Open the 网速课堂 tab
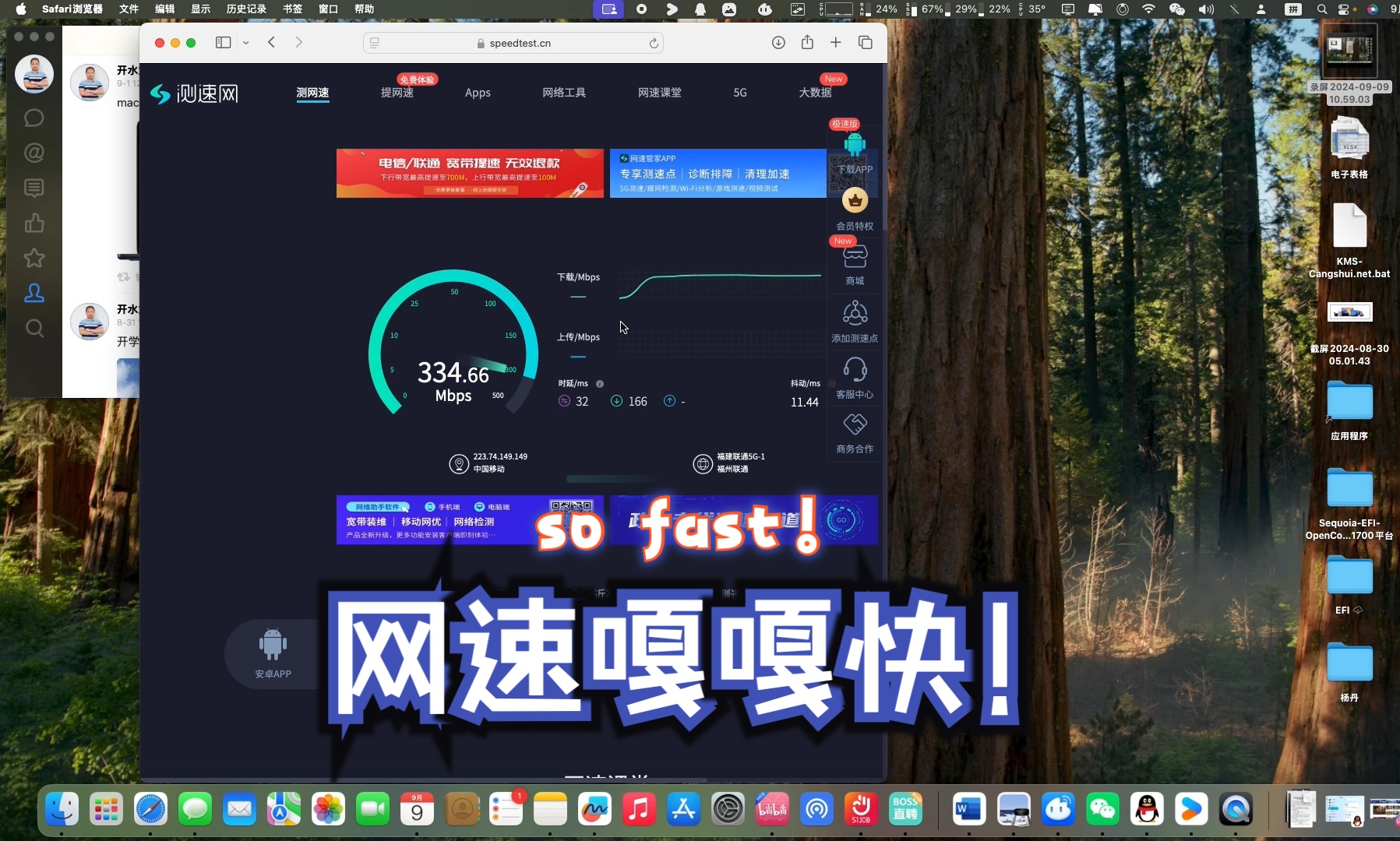 coord(659,93)
